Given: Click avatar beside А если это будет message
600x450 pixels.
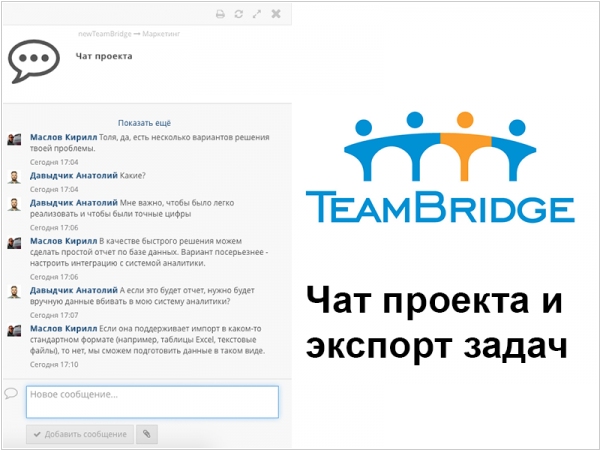Looking at the screenshot, I should 14,292.
